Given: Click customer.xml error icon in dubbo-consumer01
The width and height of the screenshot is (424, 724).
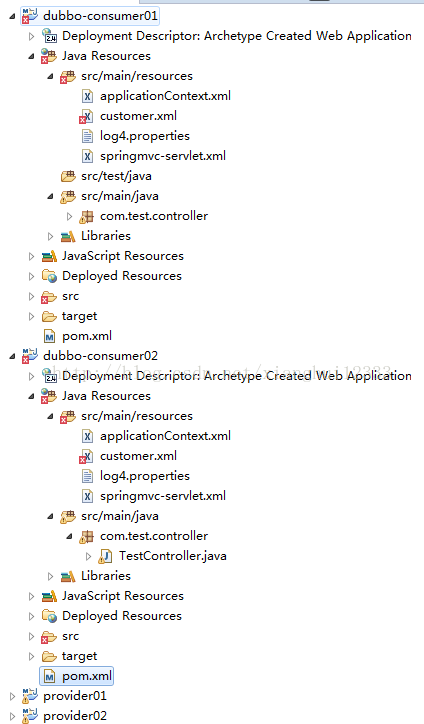Looking at the screenshot, I should pos(86,116).
